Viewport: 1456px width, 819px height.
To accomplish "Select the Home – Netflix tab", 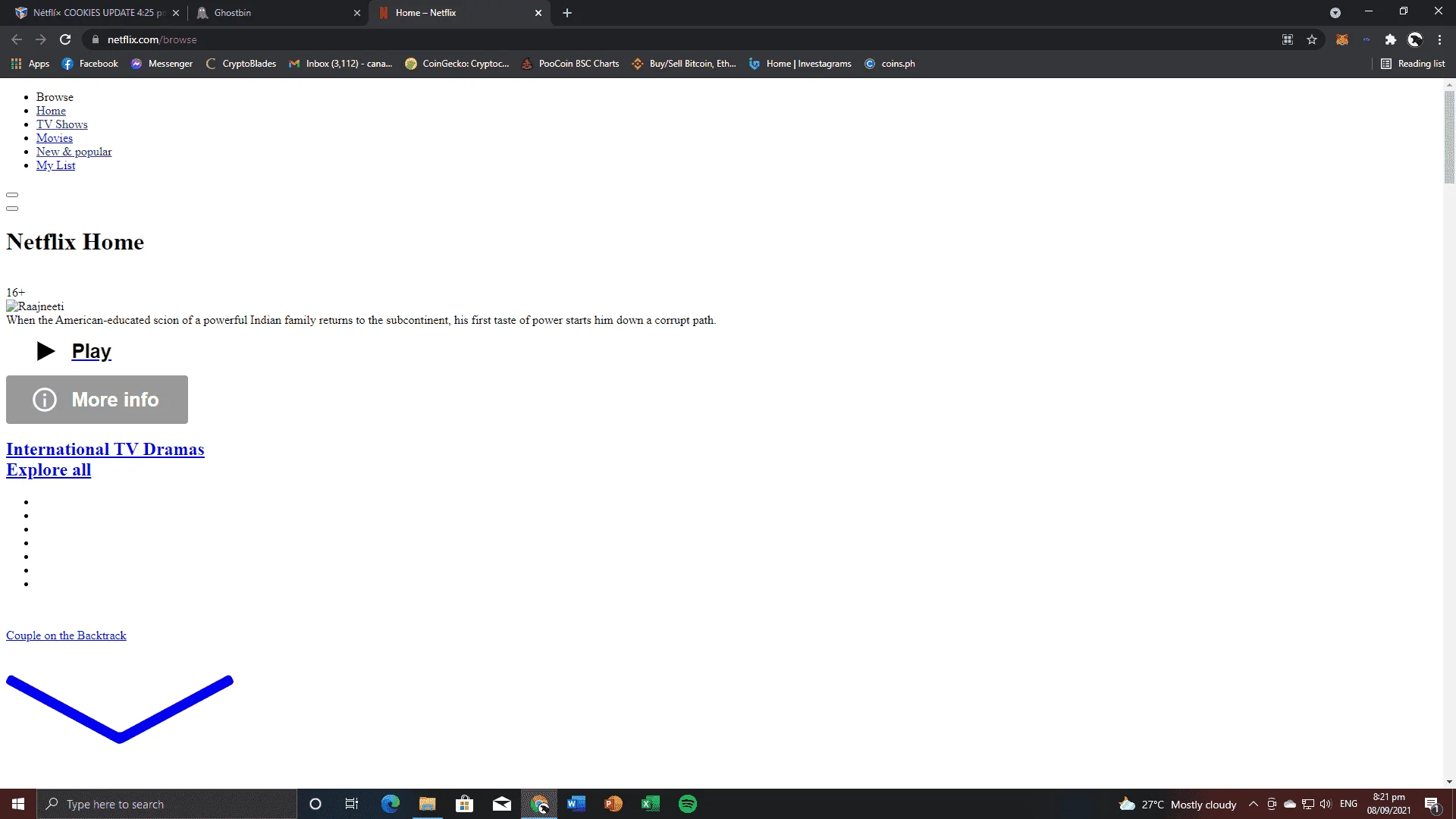I will pos(459,13).
